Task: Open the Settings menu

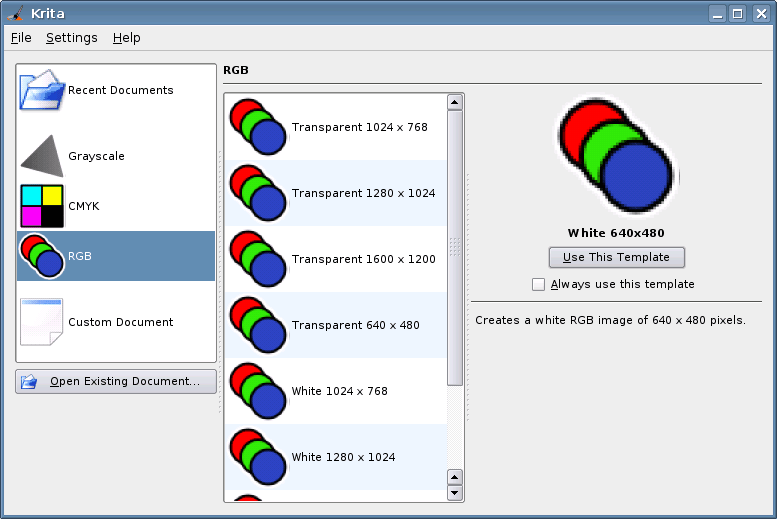Action: tap(72, 38)
